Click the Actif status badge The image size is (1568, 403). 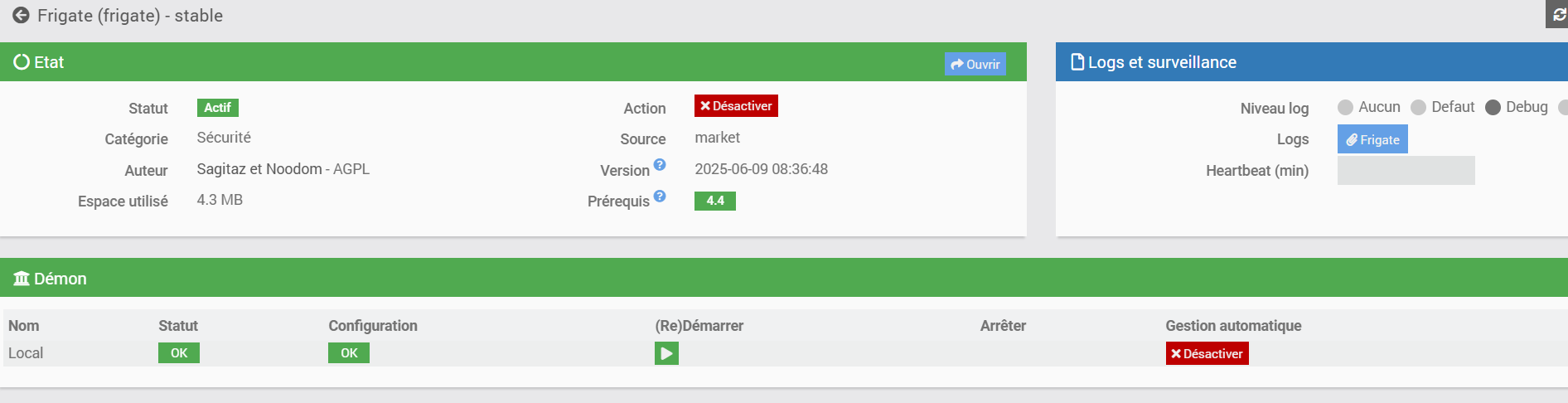[217, 108]
